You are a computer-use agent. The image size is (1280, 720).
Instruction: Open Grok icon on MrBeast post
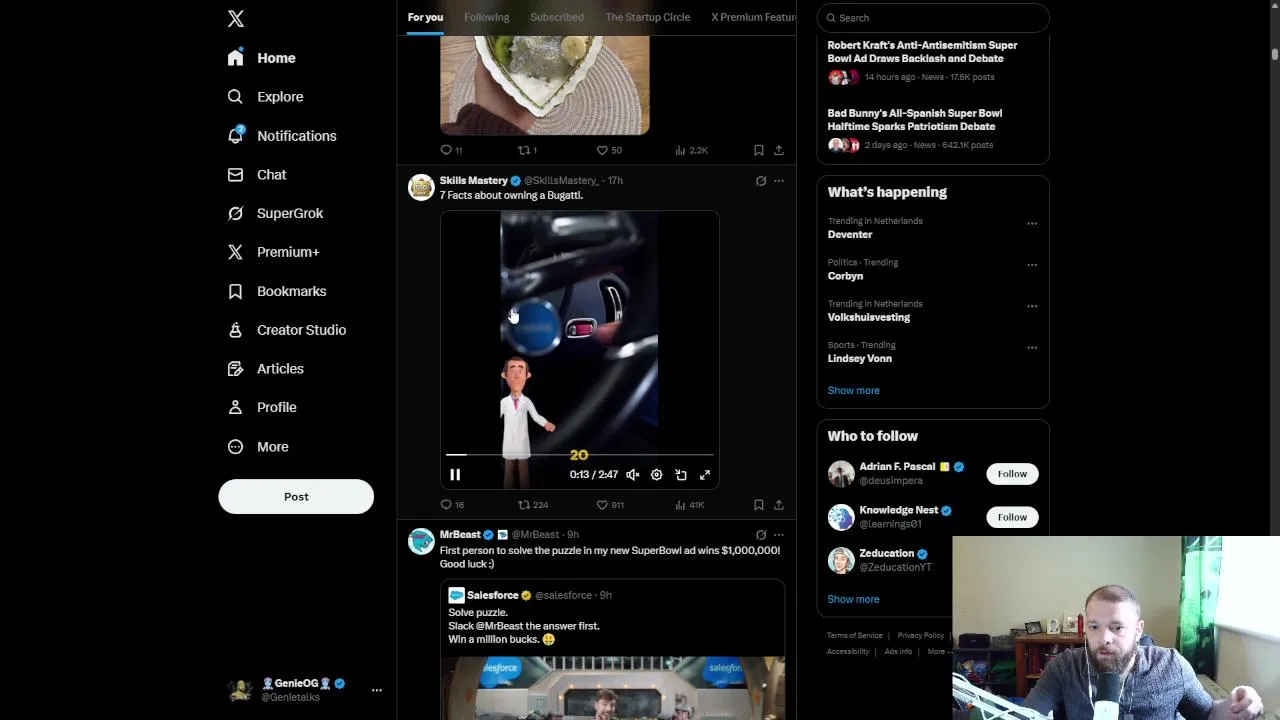[761, 535]
